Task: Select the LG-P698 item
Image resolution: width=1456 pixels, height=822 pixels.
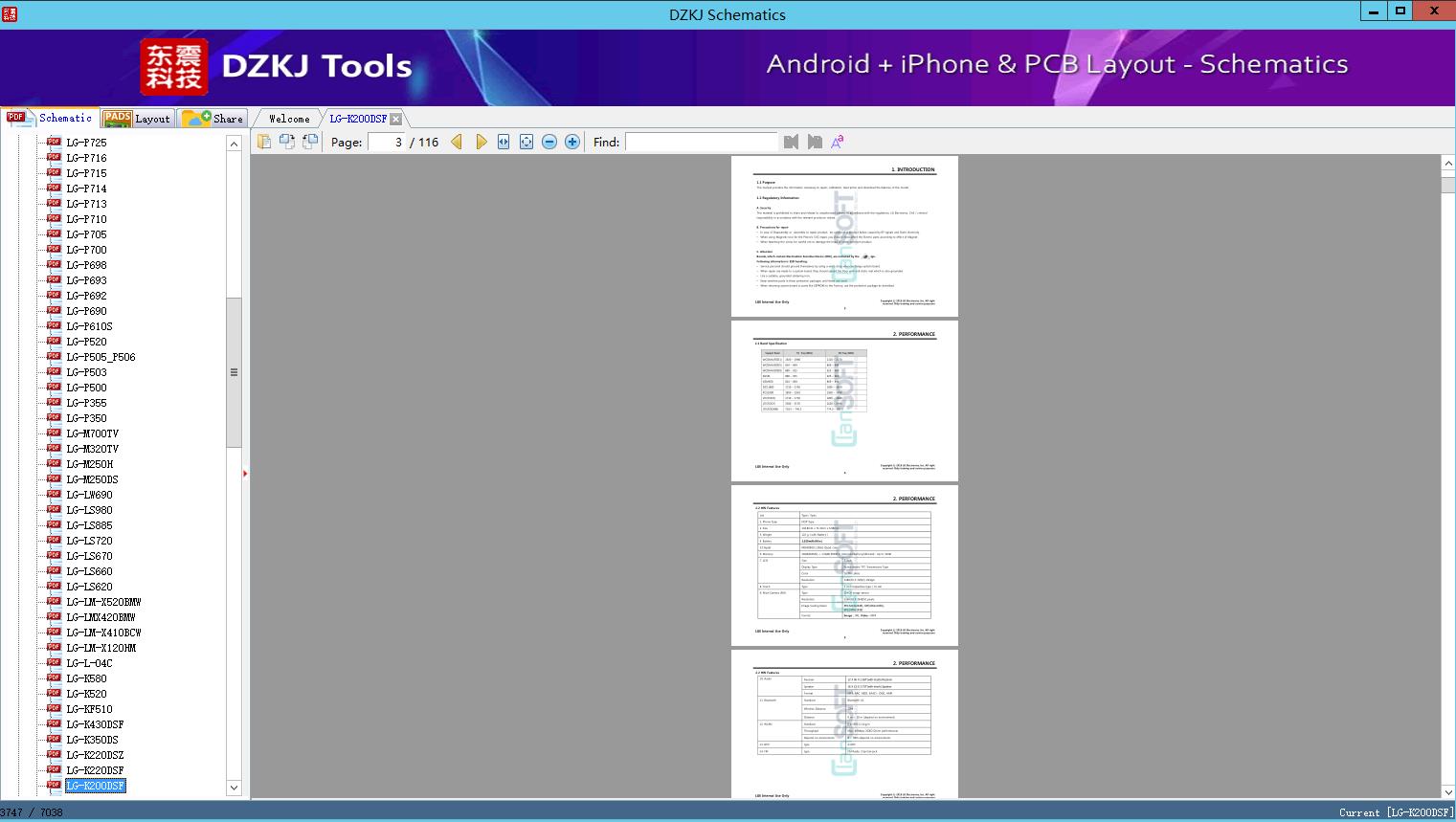Action: (x=87, y=265)
